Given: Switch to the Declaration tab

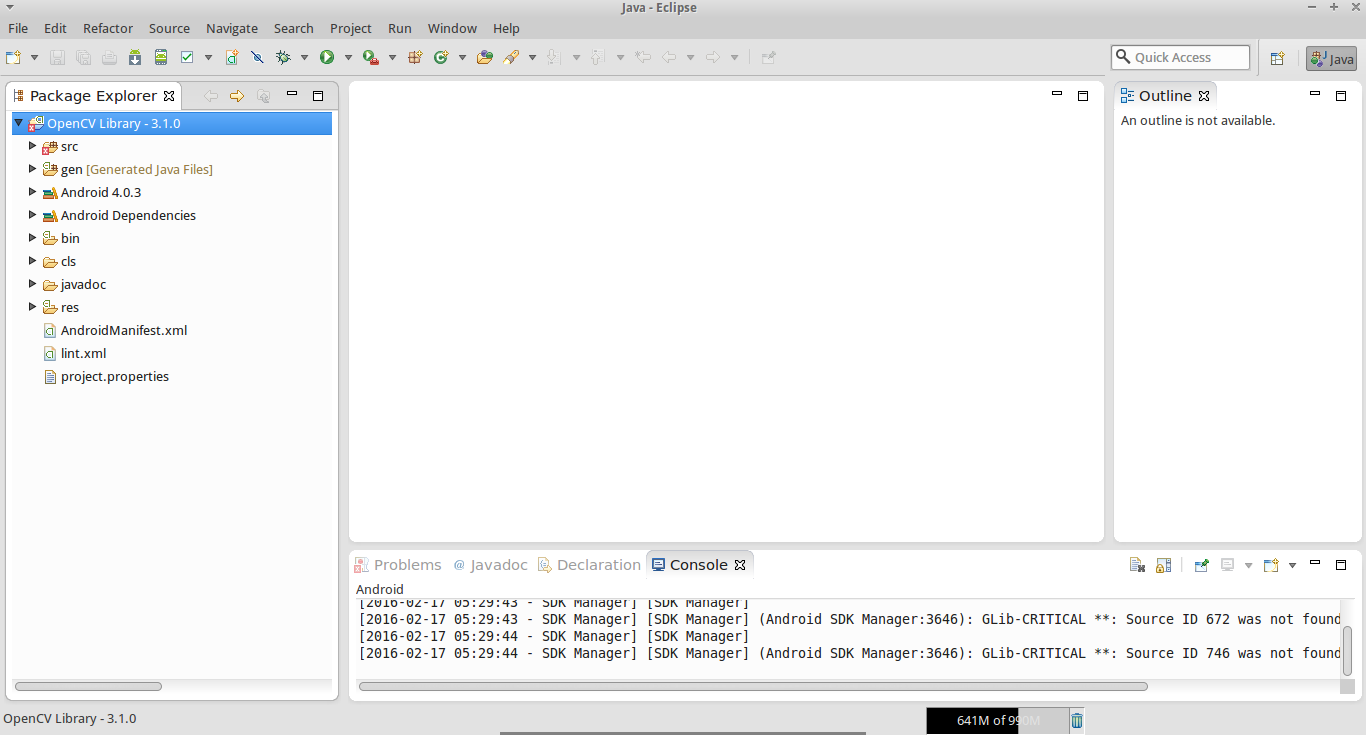Looking at the screenshot, I should pyautogui.click(x=589, y=565).
